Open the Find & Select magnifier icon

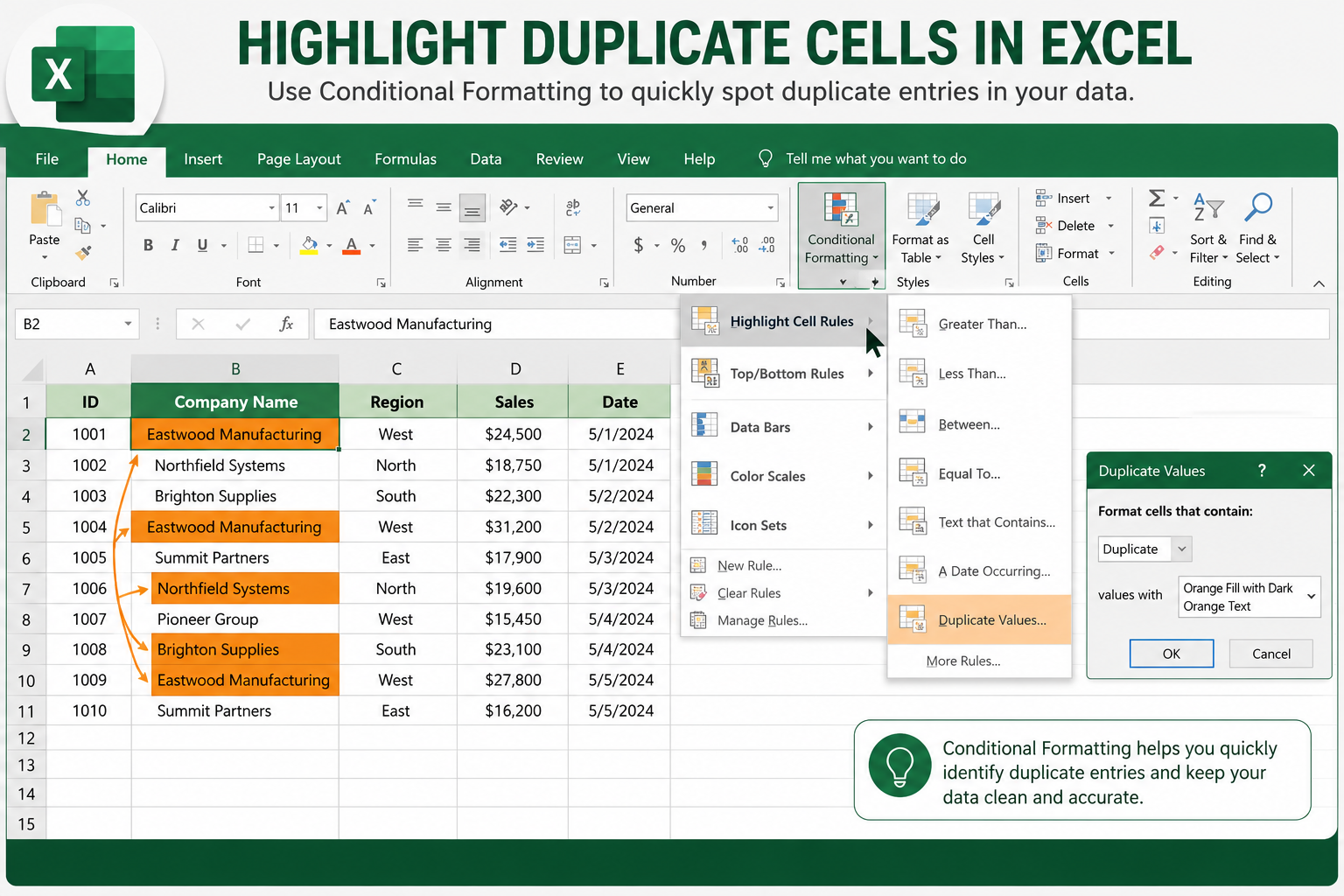pyautogui.click(x=1258, y=207)
